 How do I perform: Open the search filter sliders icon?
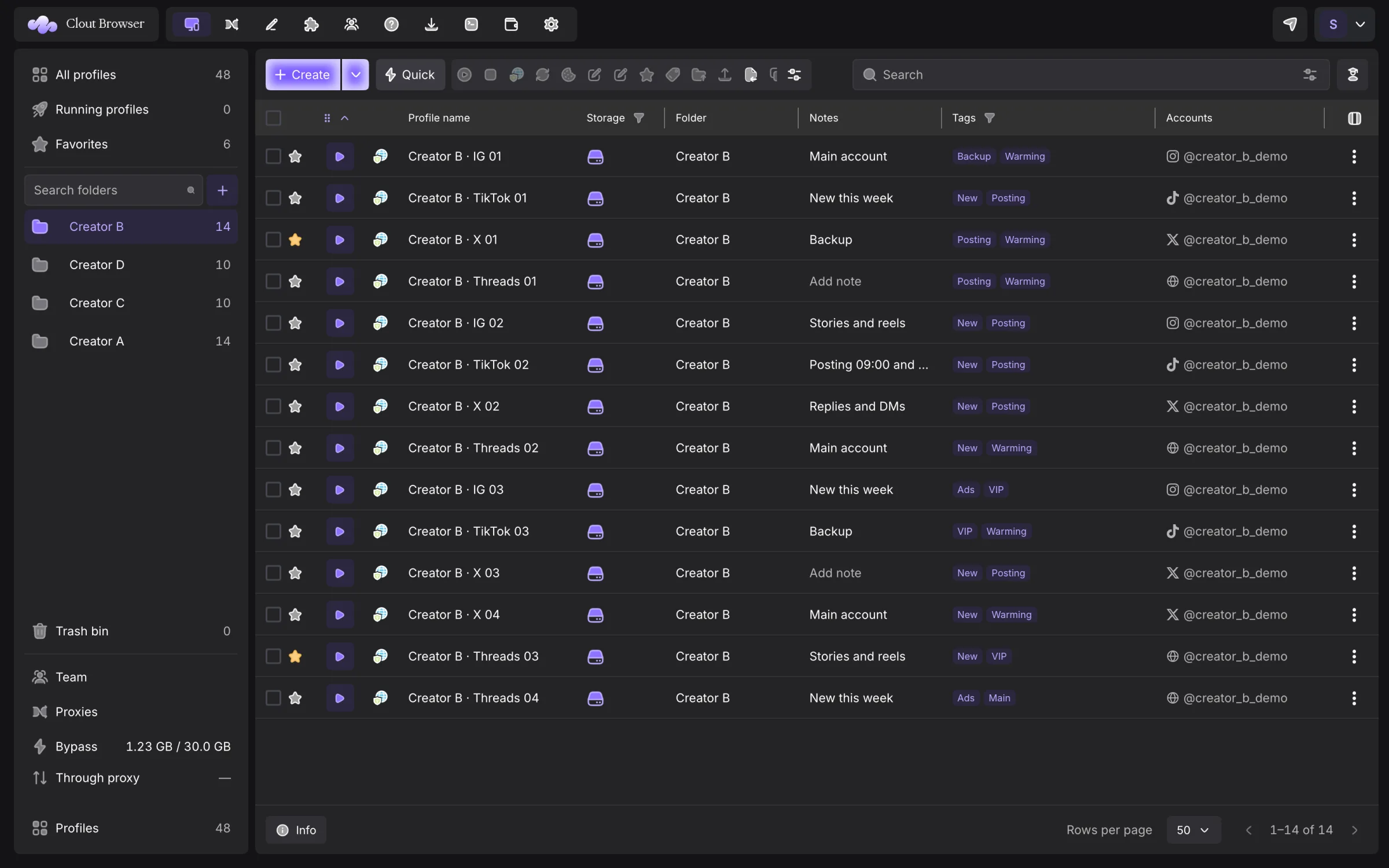(x=1310, y=75)
